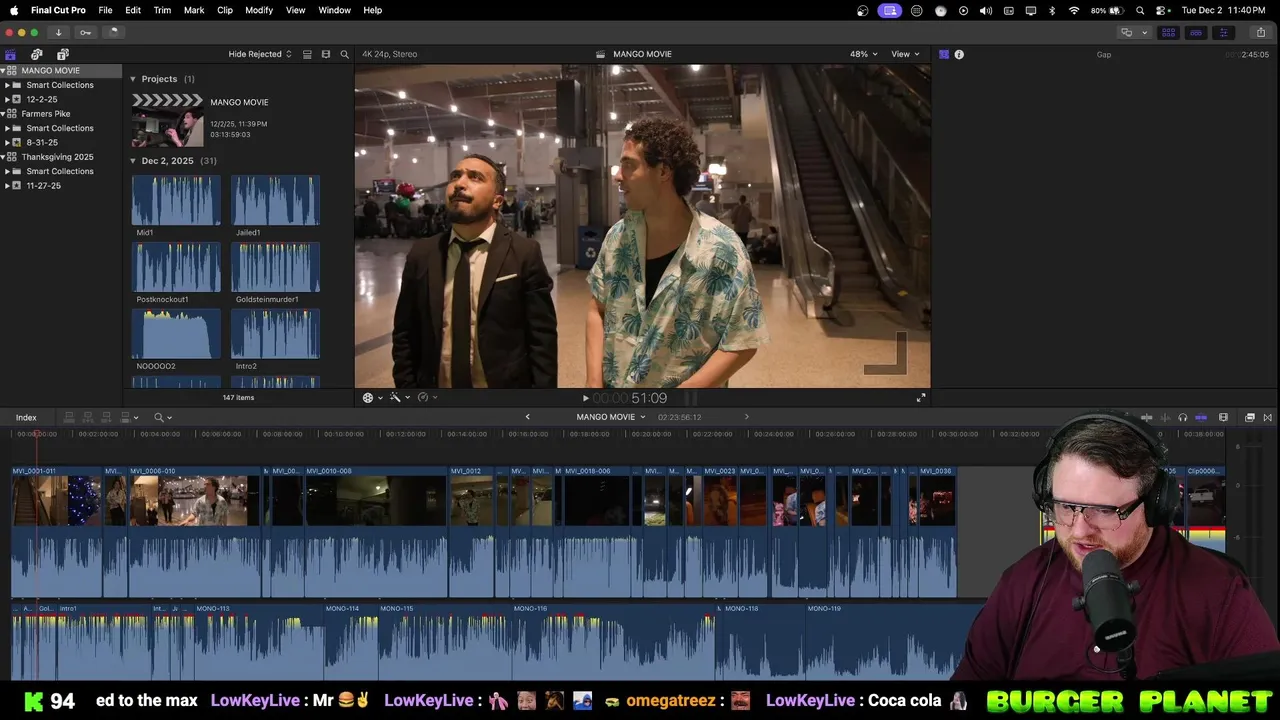
Task: Open Share button in toolbar
Action: (x=1261, y=32)
